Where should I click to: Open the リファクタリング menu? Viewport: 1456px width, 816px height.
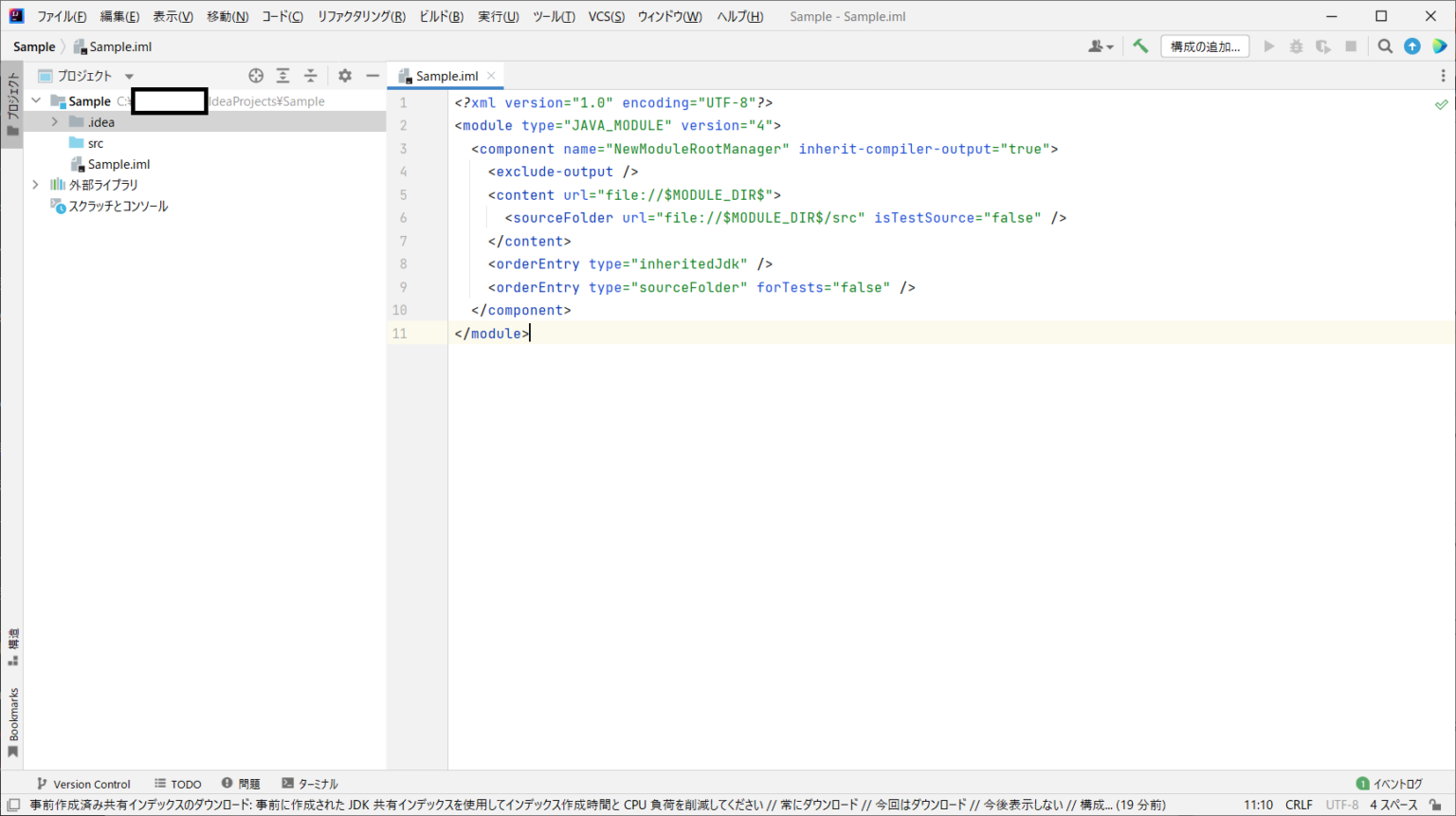(360, 16)
